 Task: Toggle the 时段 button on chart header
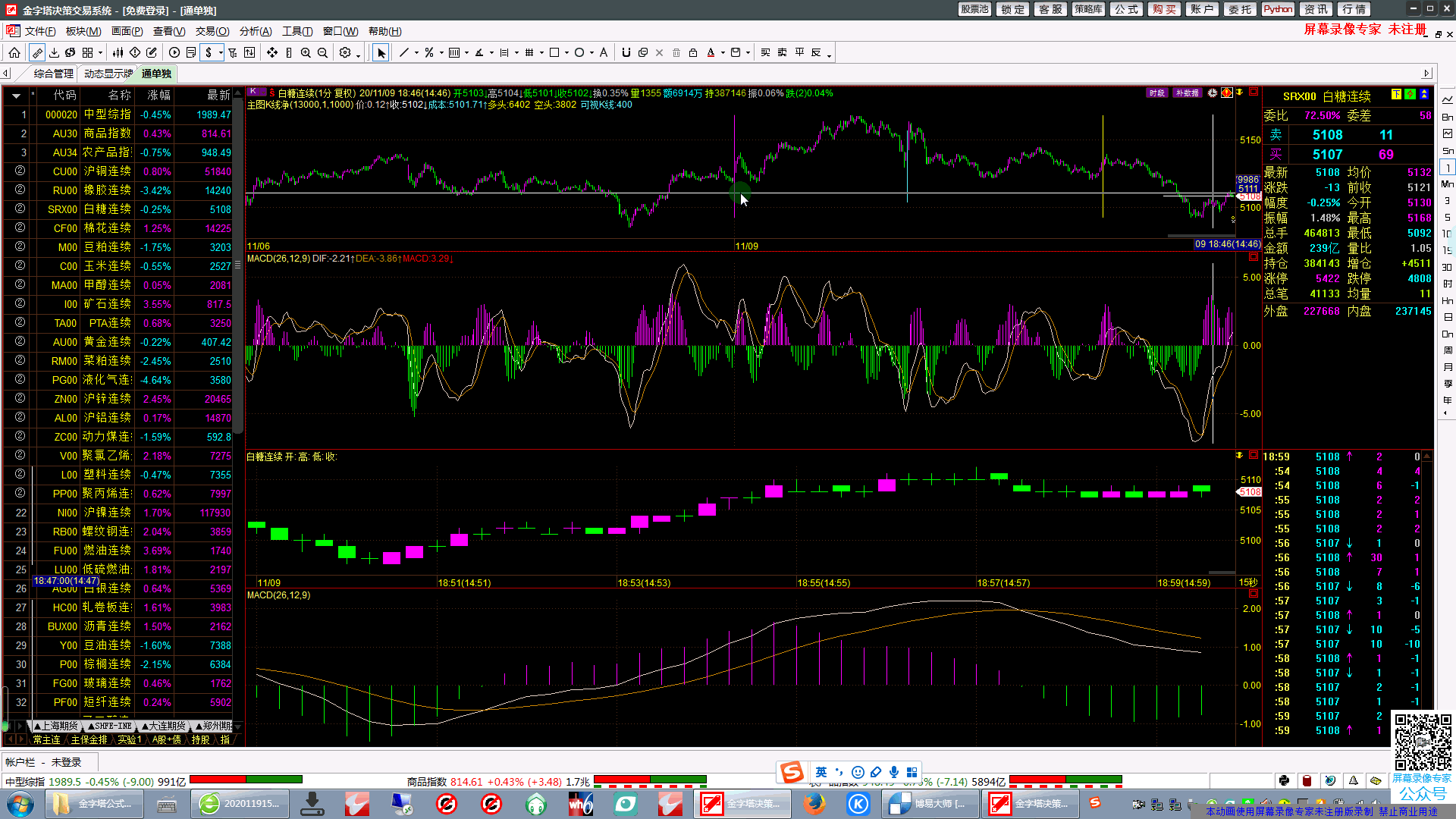coord(1156,93)
